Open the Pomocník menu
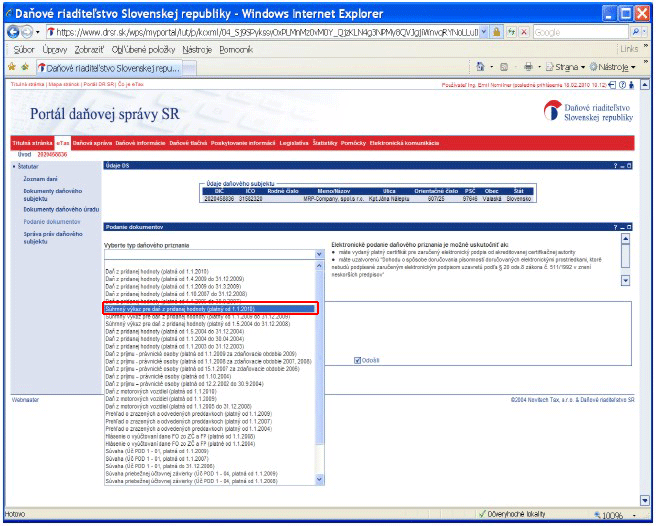Image resolution: width=656 pixels, height=526 pixels. coord(236,50)
